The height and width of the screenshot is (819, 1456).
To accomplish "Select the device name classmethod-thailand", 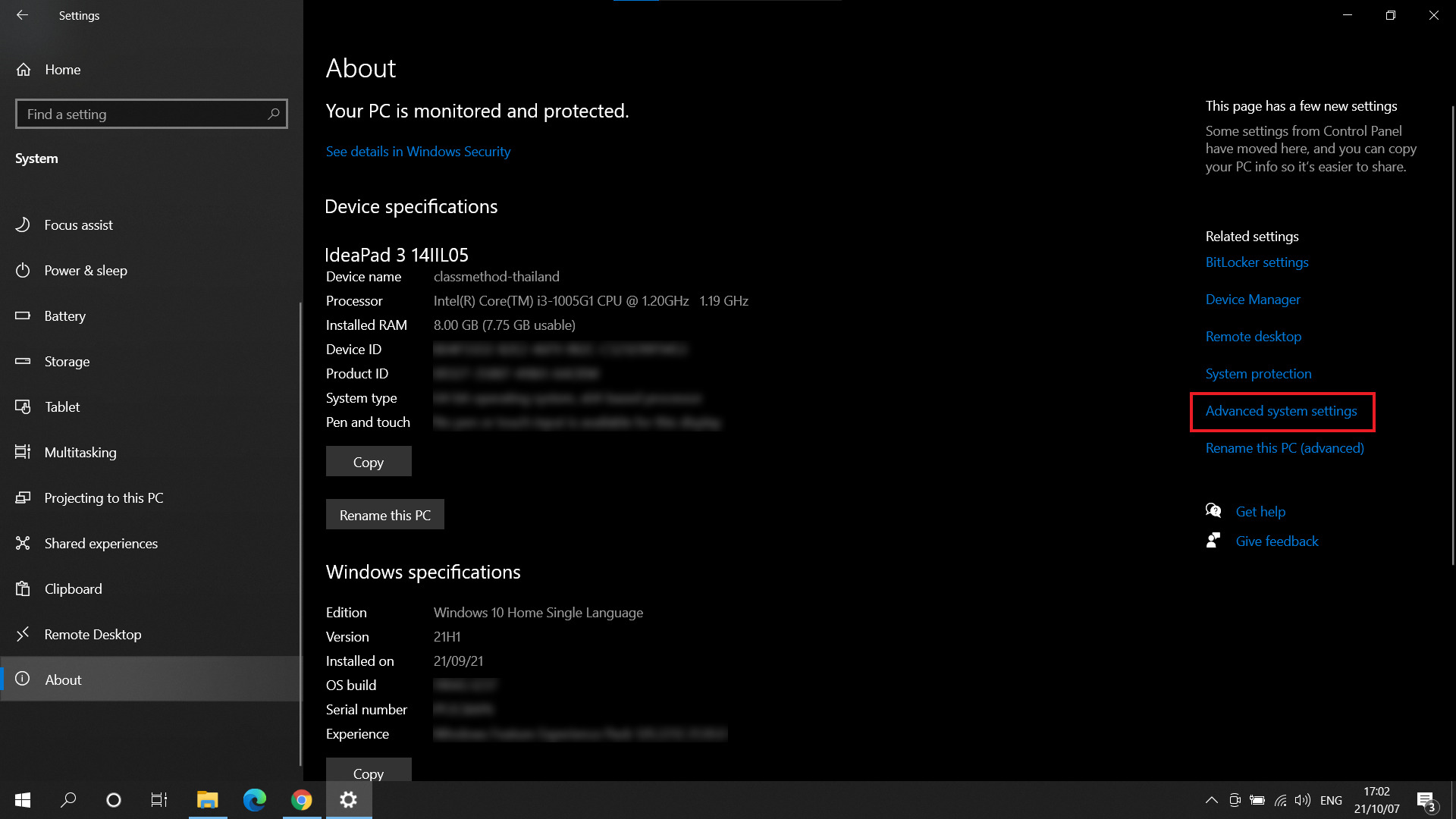I will pyautogui.click(x=497, y=277).
